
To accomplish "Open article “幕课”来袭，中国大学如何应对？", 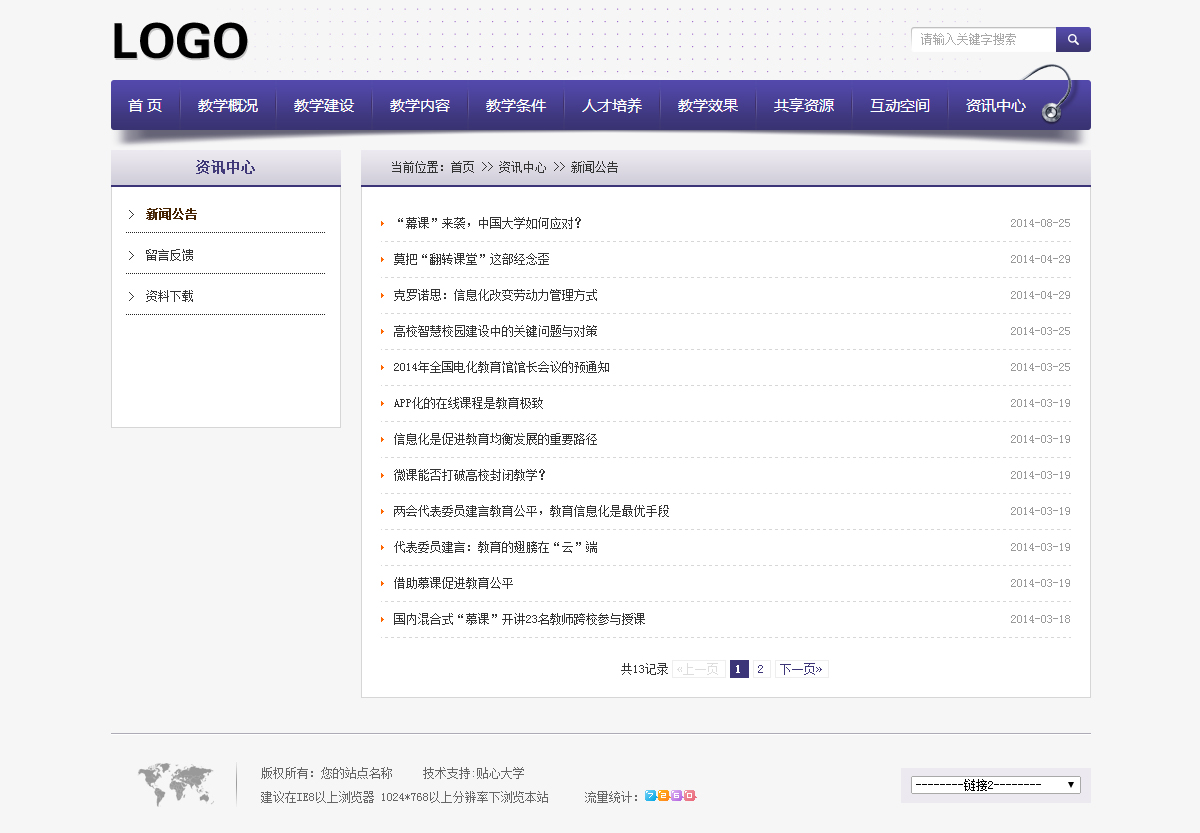I will click(487, 223).
